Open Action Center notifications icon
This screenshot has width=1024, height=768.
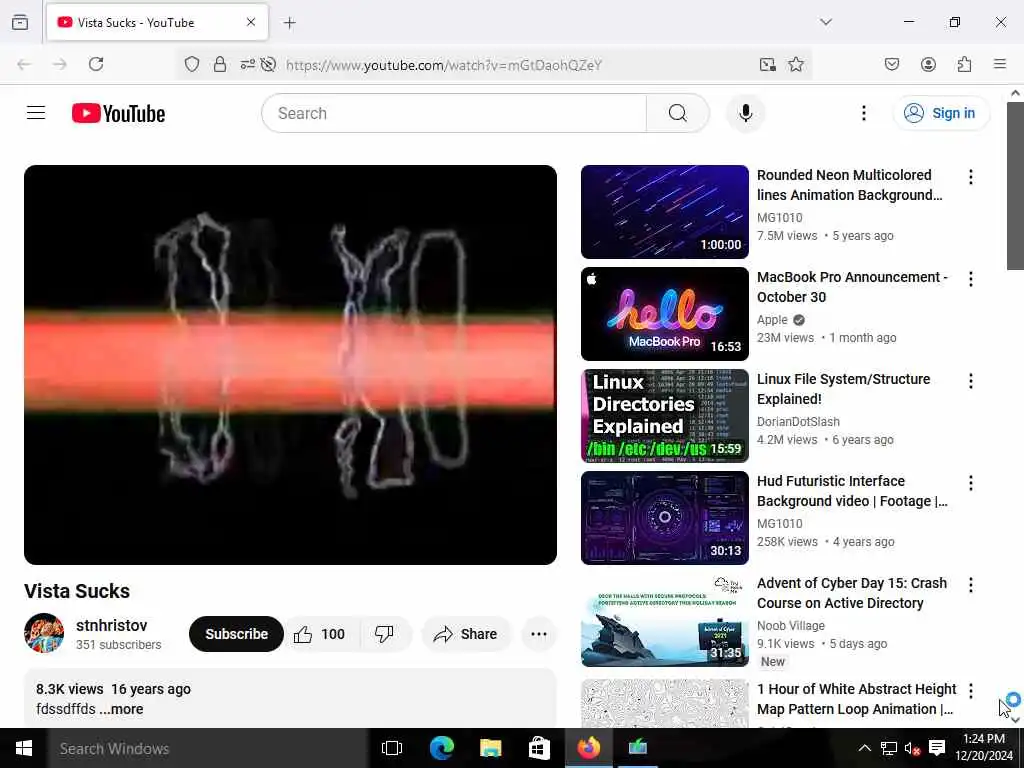937,748
